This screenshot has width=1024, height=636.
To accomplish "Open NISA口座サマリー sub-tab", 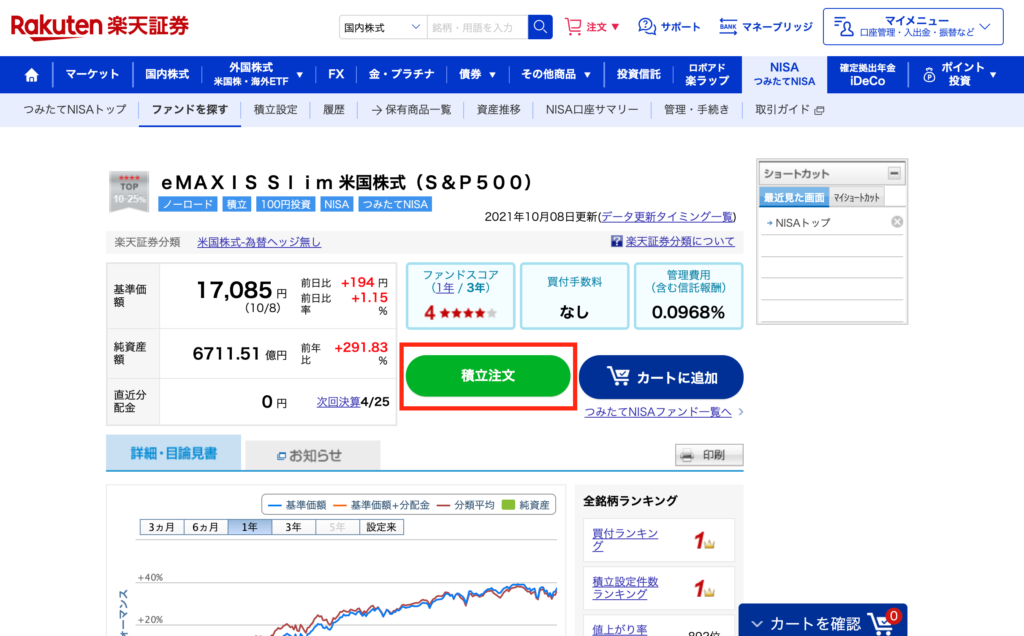I will pos(592,110).
